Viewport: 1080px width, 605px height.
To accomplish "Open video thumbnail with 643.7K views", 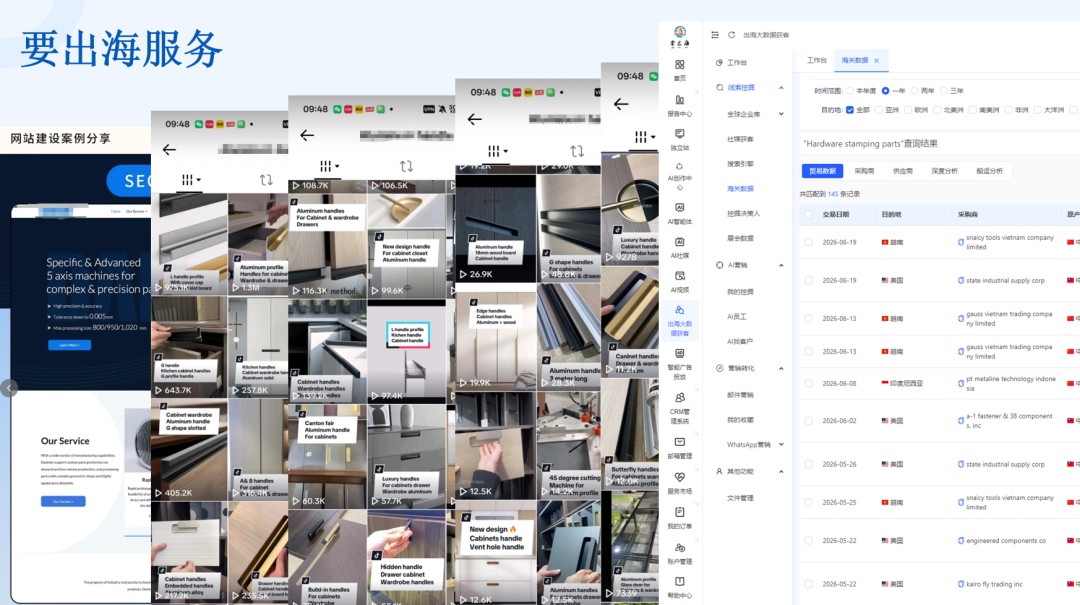I will [189, 347].
